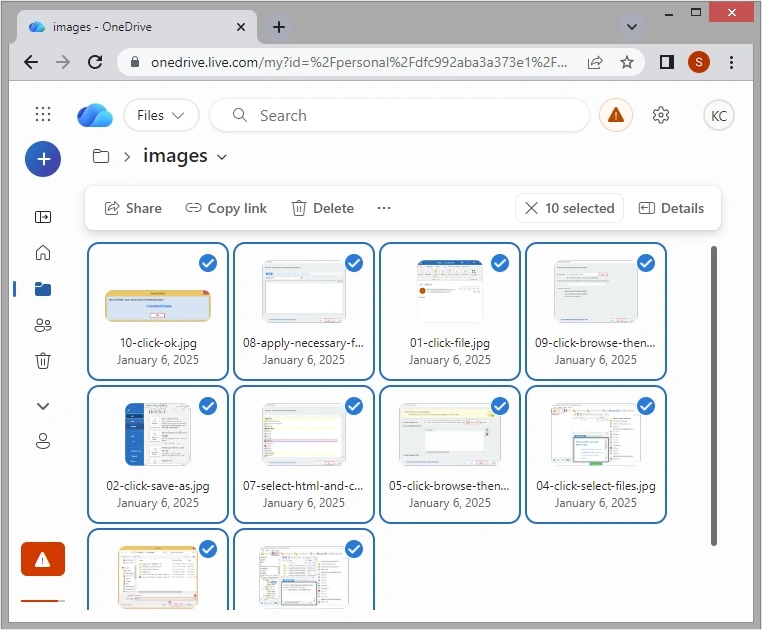Image resolution: width=762 pixels, height=630 pixels.
Task: Open the Chrome tab search dropdown
Action: (631, 27)
